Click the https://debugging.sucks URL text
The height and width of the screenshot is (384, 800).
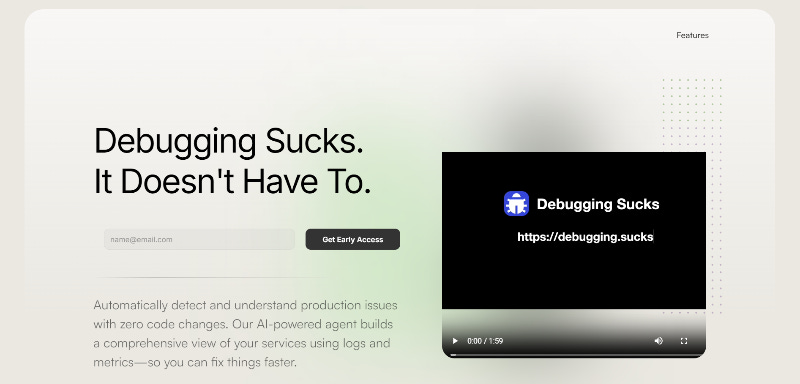click(x=585, y=237)
